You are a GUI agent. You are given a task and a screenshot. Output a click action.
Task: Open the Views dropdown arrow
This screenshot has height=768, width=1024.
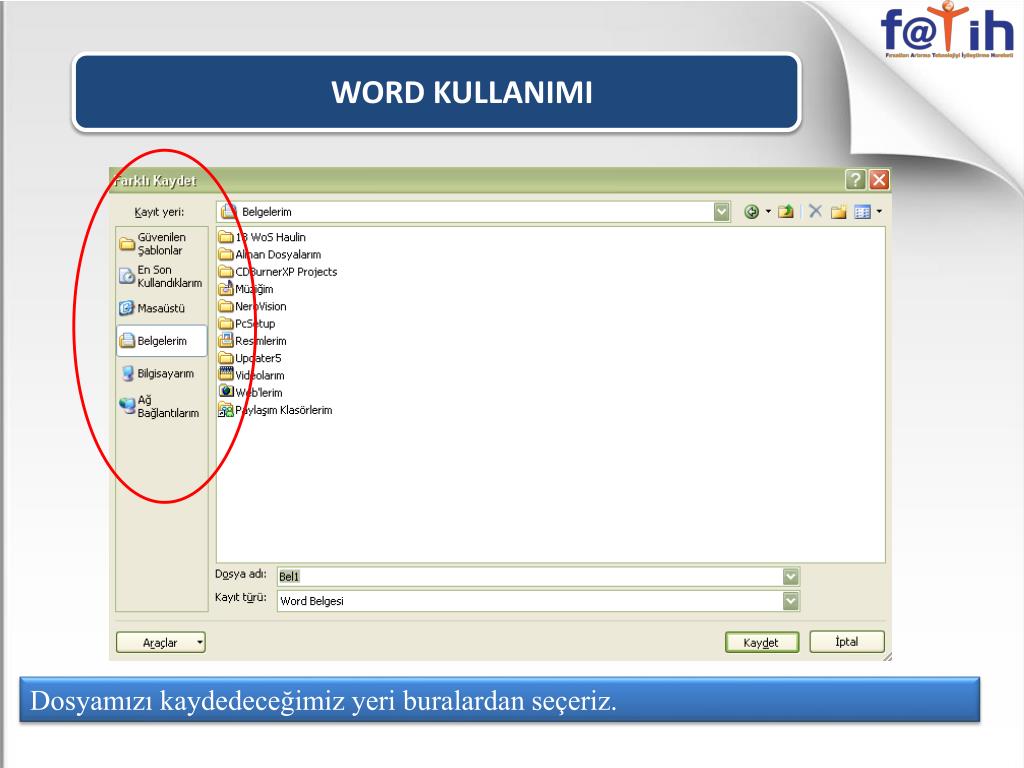(x=879, y=212)
